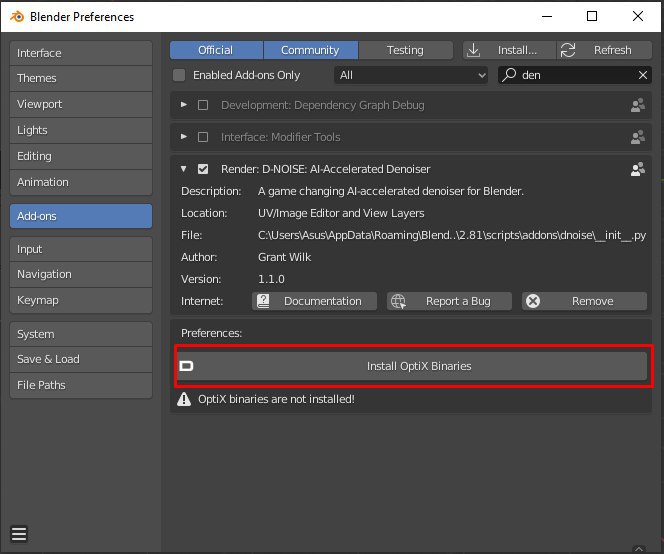Toggle the Official support level filter
Image resolution: width=664 pixels, height=554 pixels.
216,50
